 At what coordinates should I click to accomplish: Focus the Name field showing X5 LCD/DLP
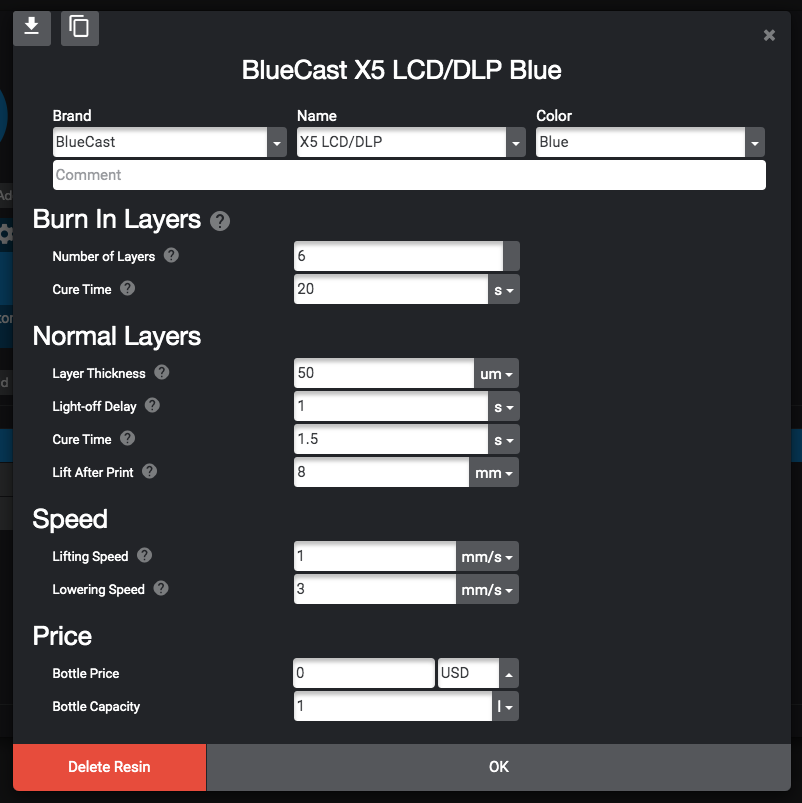pos(402,142)
